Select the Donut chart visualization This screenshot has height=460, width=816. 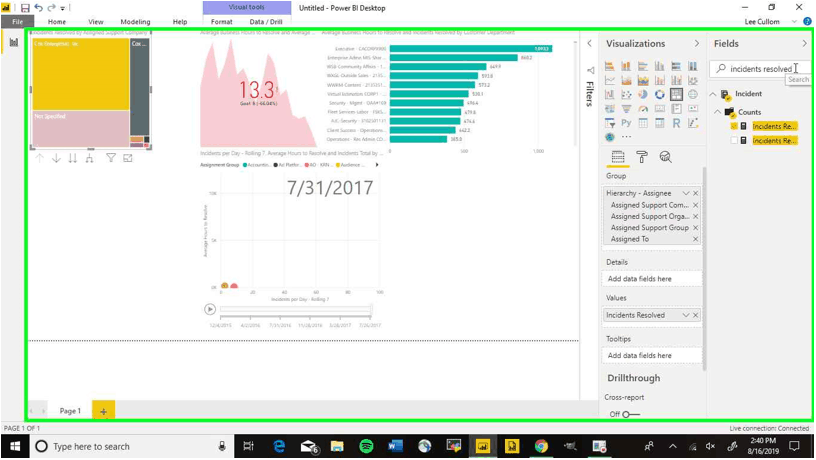[659, 94]
